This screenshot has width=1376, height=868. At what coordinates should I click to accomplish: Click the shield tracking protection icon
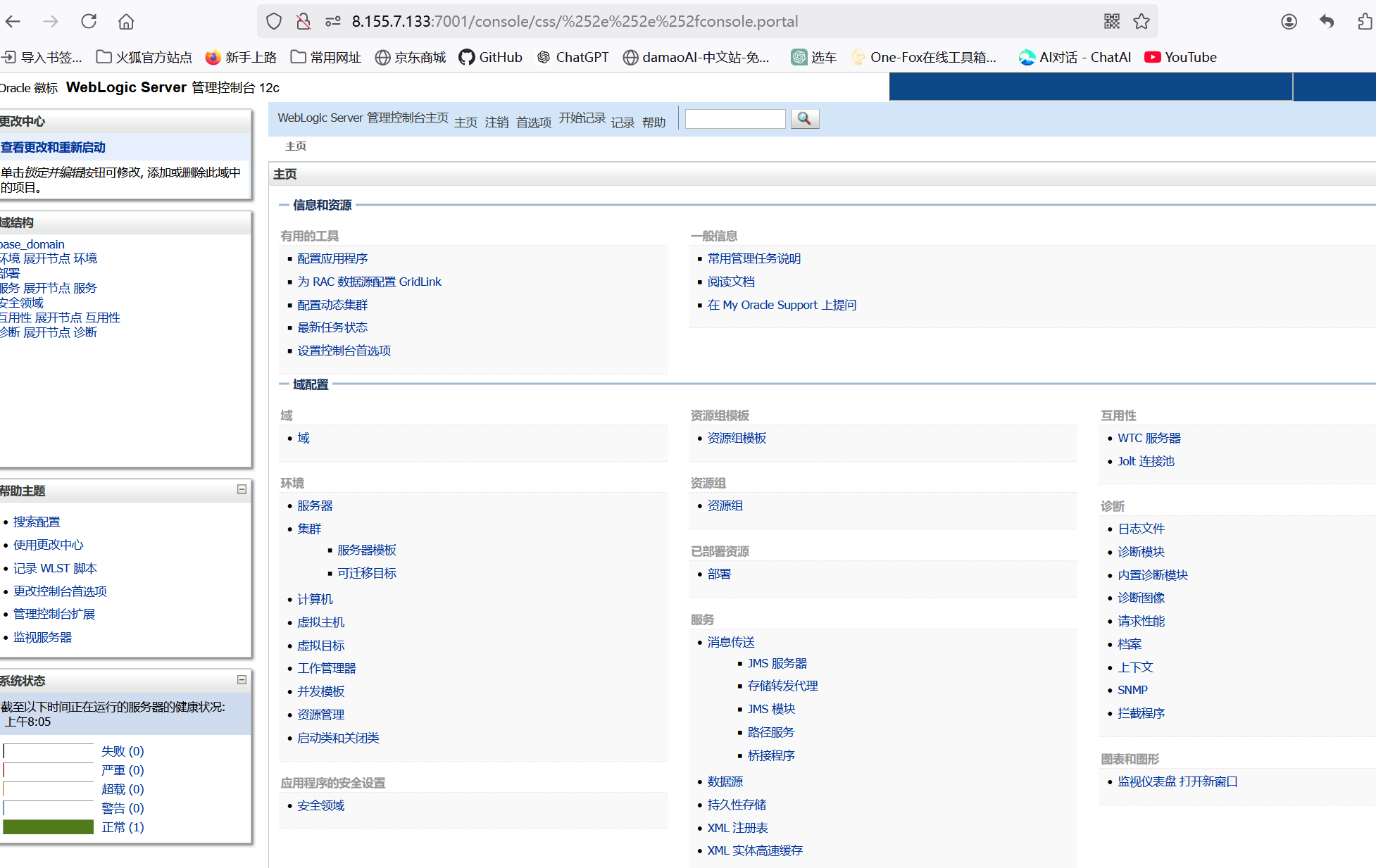(x=274, y=22)
